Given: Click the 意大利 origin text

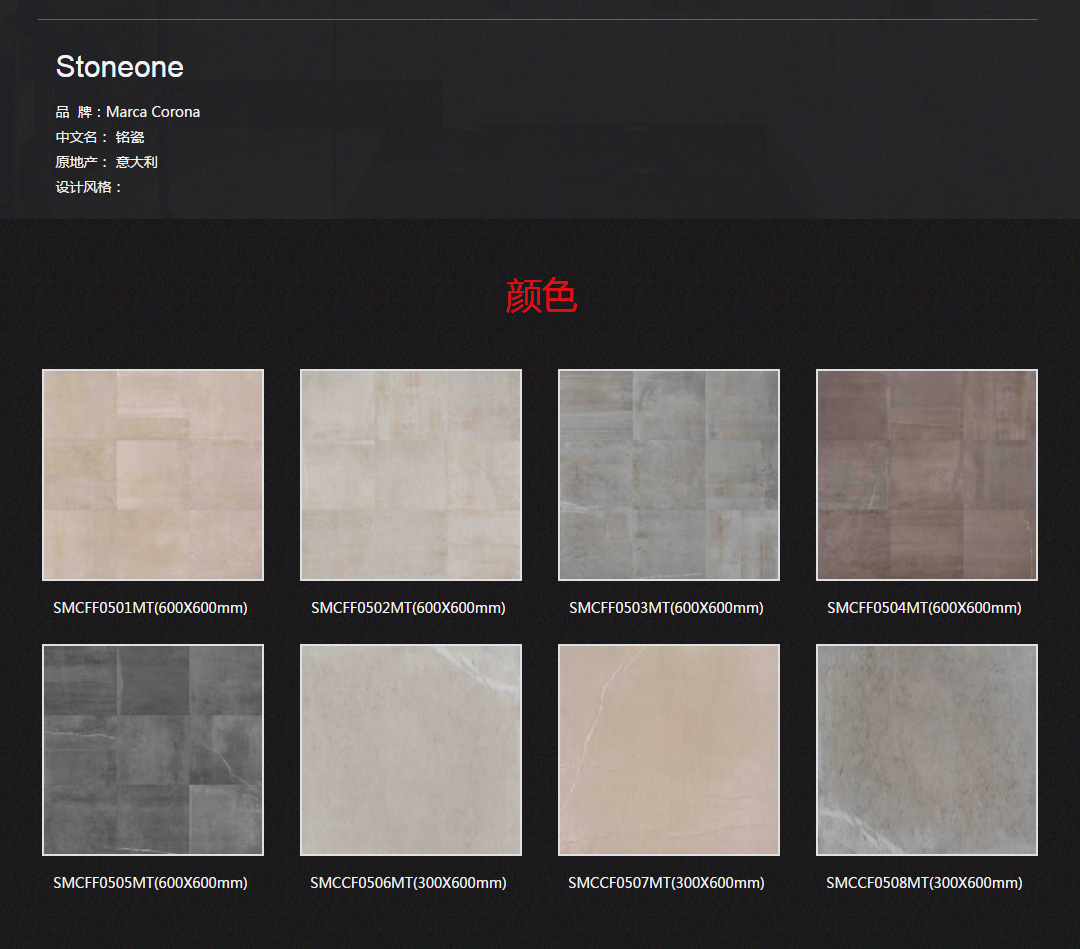Looking at the screenshot, I should (137, 162).
